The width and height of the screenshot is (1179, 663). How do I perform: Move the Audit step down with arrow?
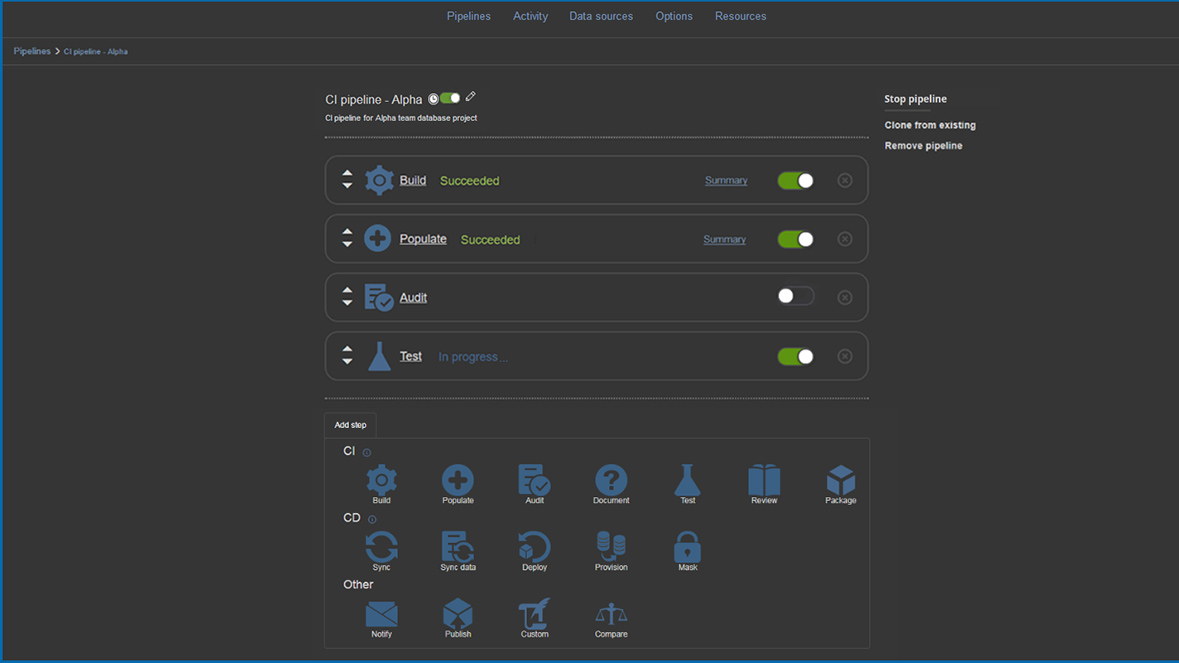click(347, 304)
